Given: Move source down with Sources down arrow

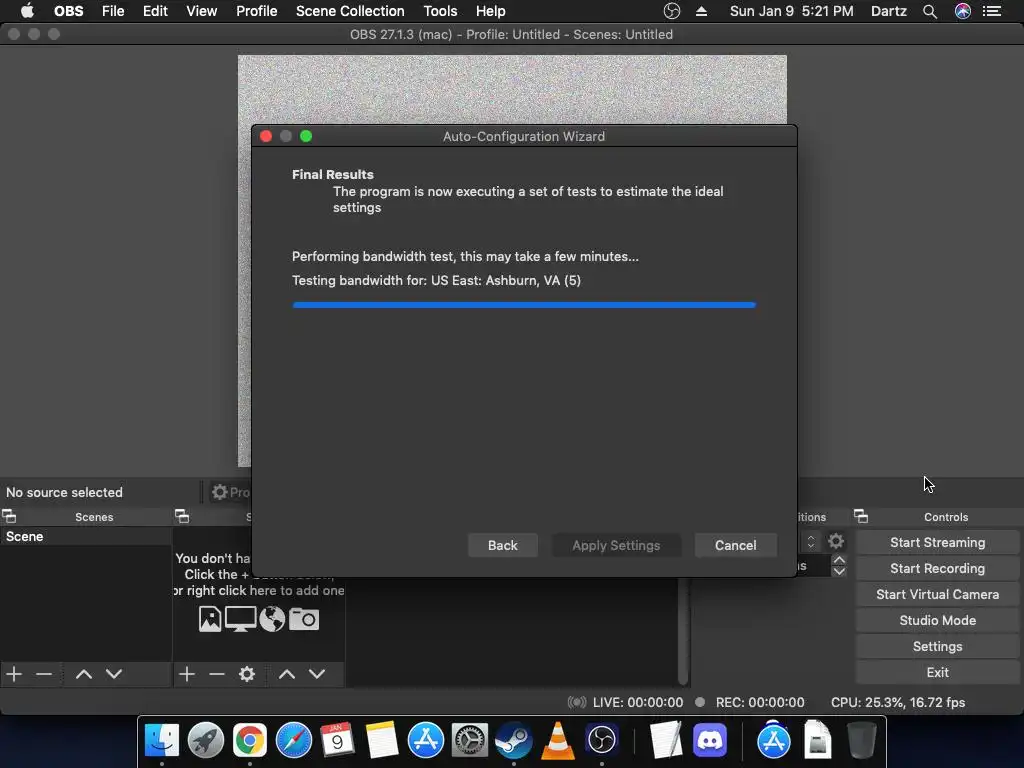Looking at the screenshot, I should click(x=317, y=674).
